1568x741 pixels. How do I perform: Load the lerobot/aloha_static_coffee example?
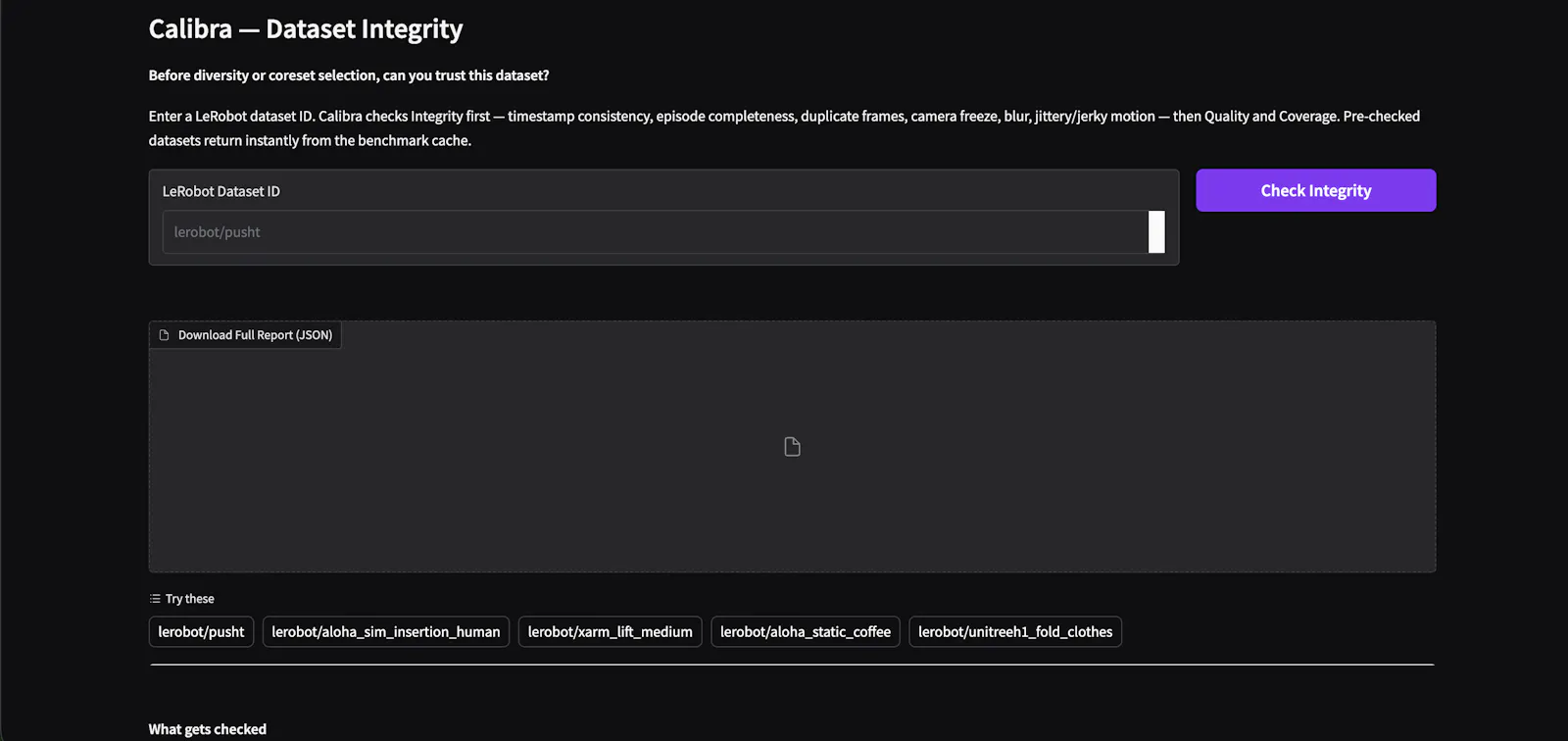[x=806, y=632]
